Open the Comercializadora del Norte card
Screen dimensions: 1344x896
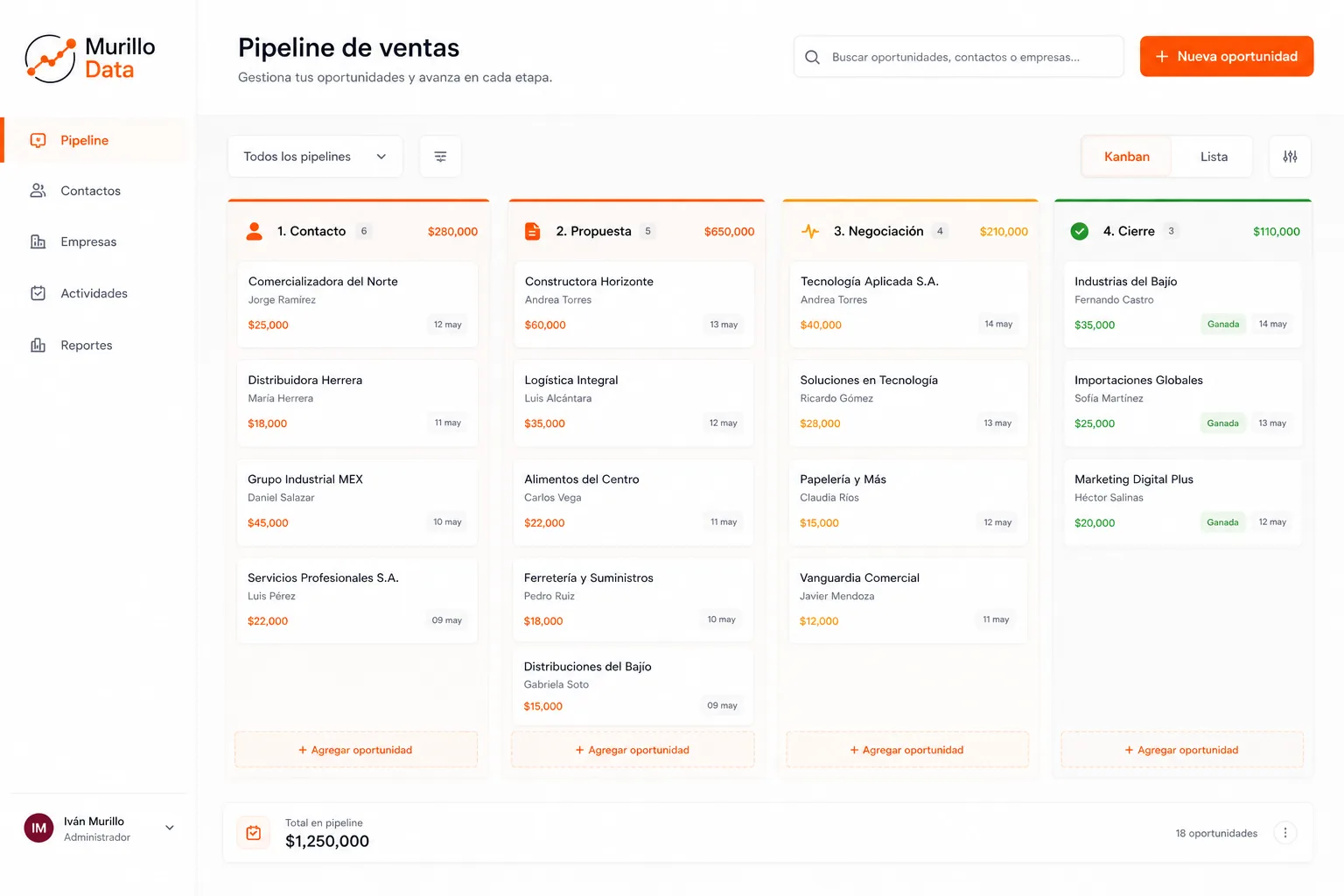click(x=357, y=304)
